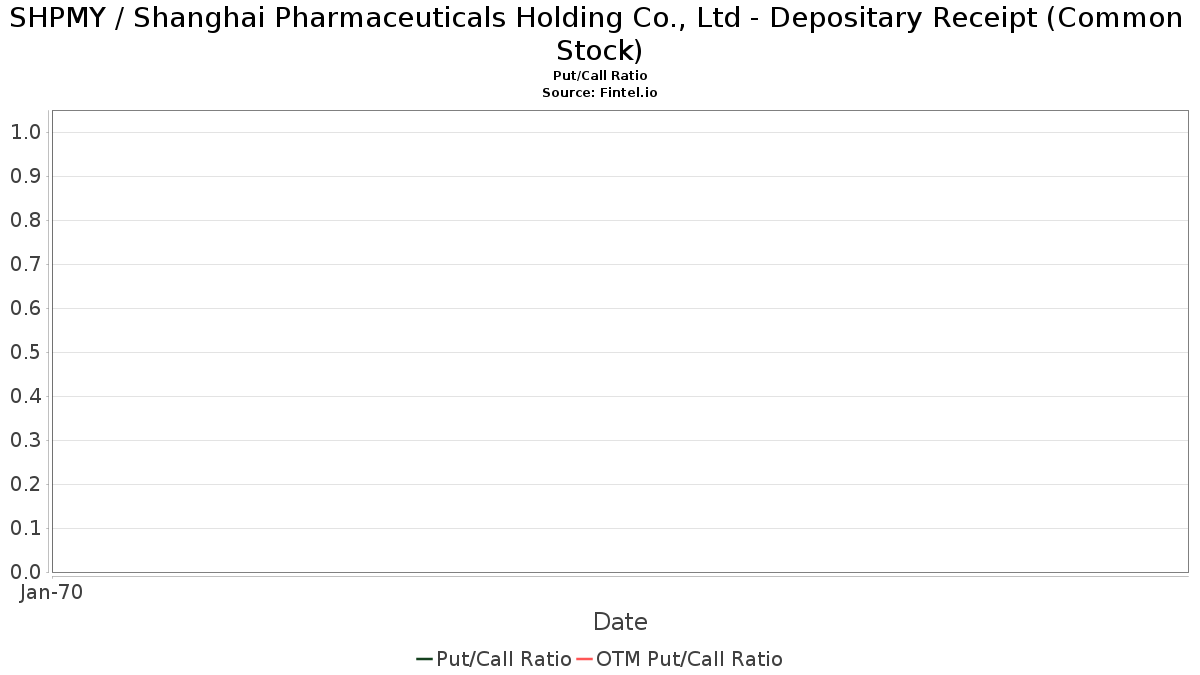Click the 0.6 y-axis tick label
This screenshot has width=1200, height=675.
[25, 308]
